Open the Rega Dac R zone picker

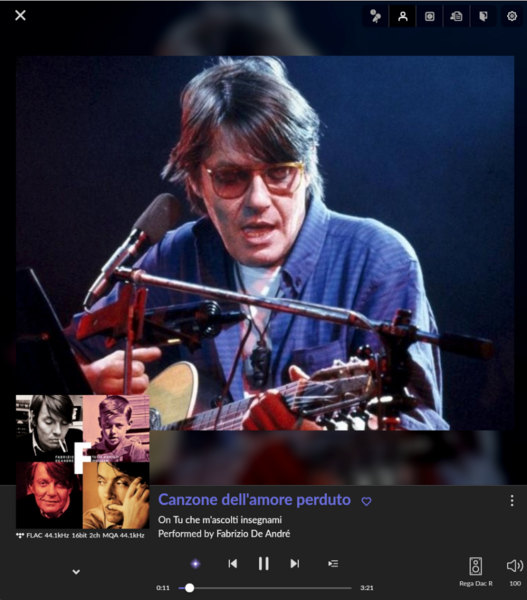pos(476,571)
